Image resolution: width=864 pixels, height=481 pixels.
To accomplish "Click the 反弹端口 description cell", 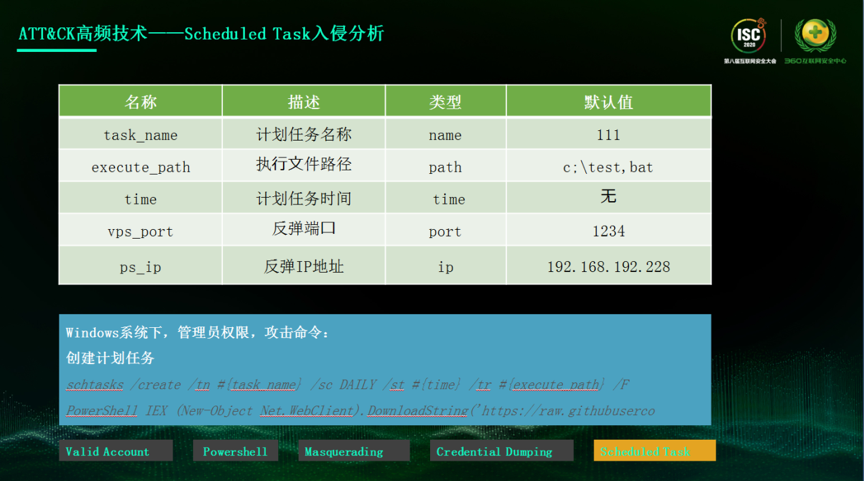I will 304,230.
